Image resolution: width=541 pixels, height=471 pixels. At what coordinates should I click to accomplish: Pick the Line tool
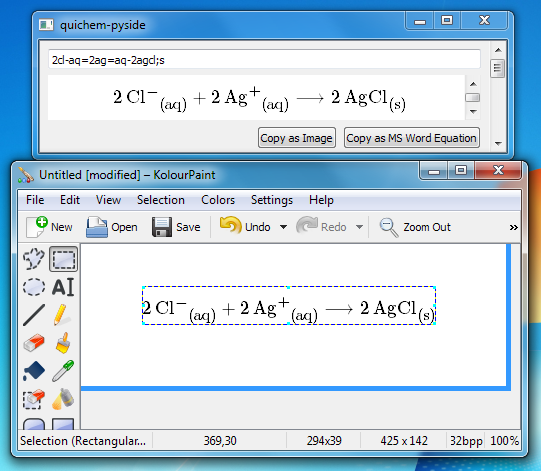[x=34, y=315]
